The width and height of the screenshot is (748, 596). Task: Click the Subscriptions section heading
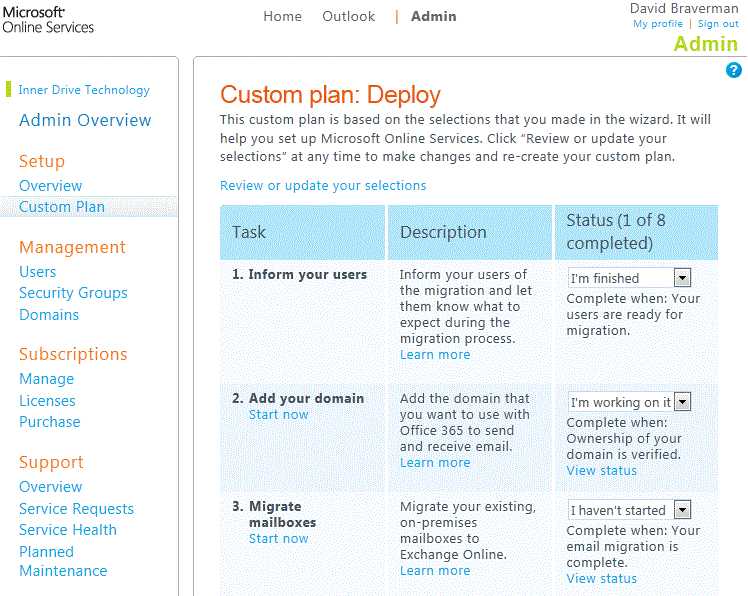73,354
